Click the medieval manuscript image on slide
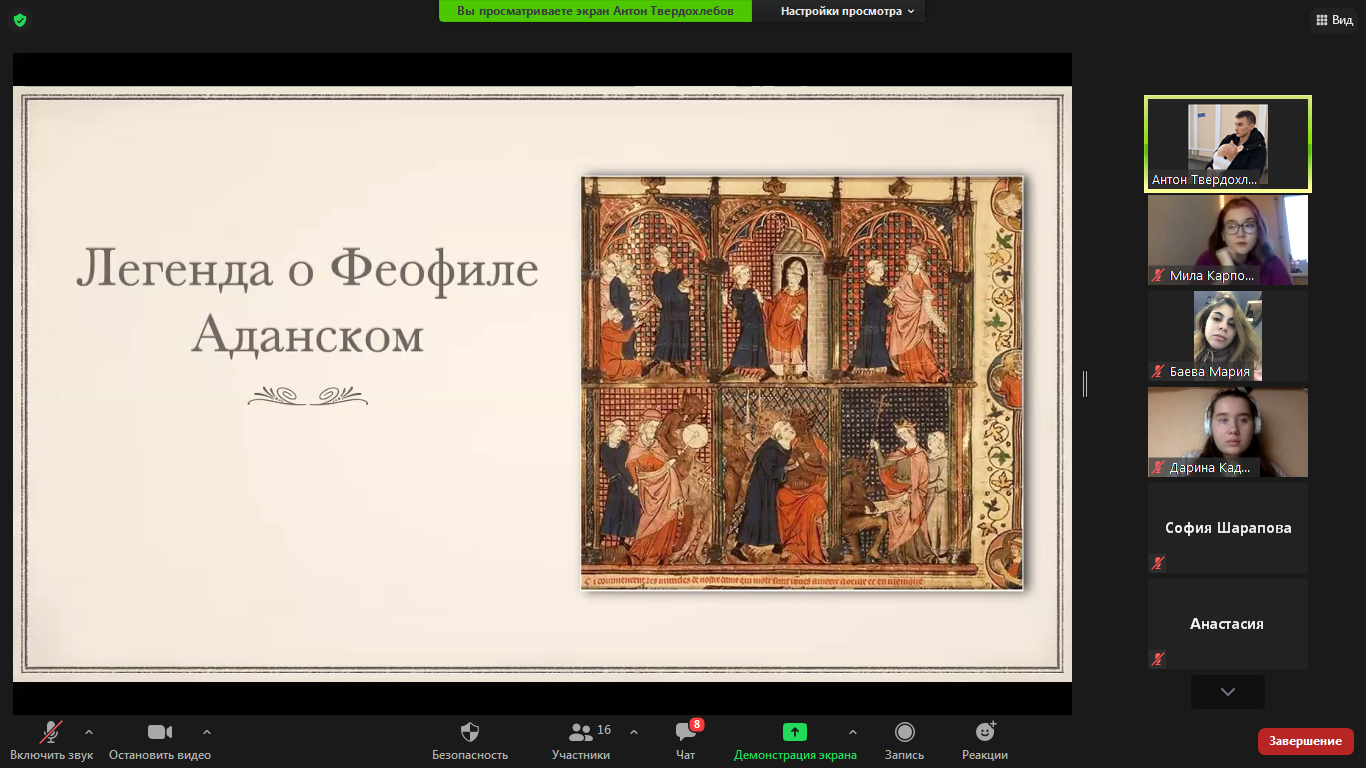The height and width of the screenshot is (768, 1366). (802, 383)
